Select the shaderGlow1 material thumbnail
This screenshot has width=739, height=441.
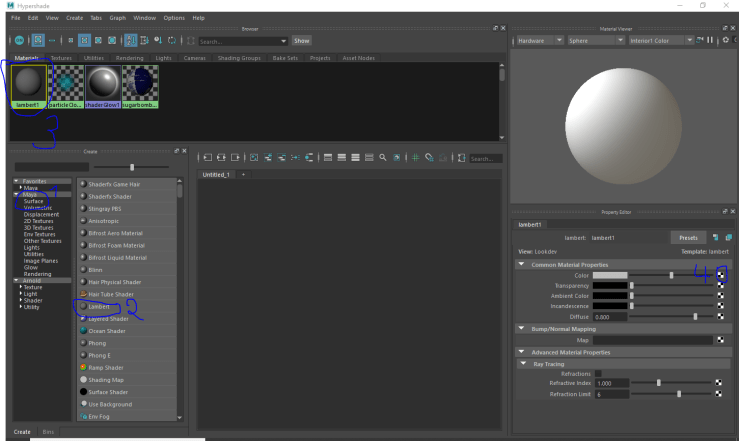point(103,84)
